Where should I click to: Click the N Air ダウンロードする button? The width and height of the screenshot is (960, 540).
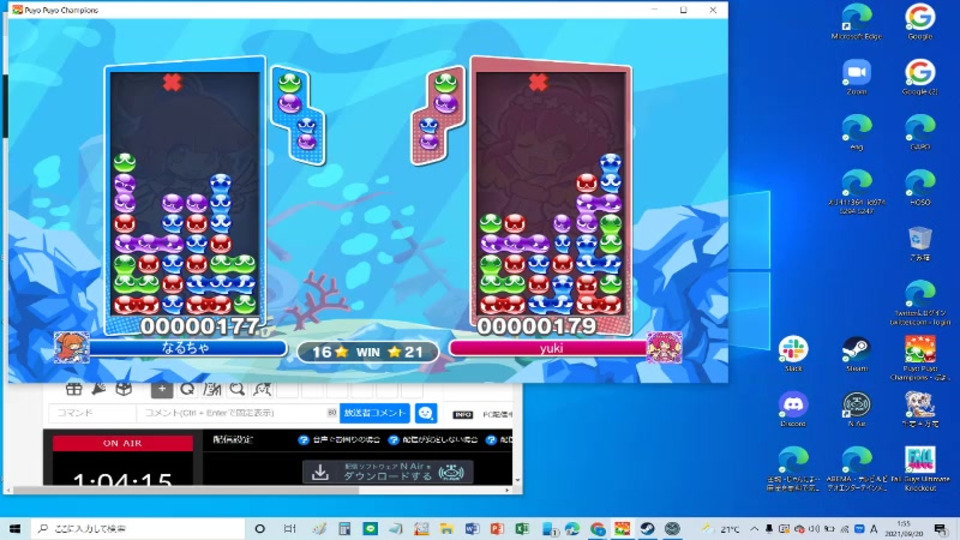388,472
